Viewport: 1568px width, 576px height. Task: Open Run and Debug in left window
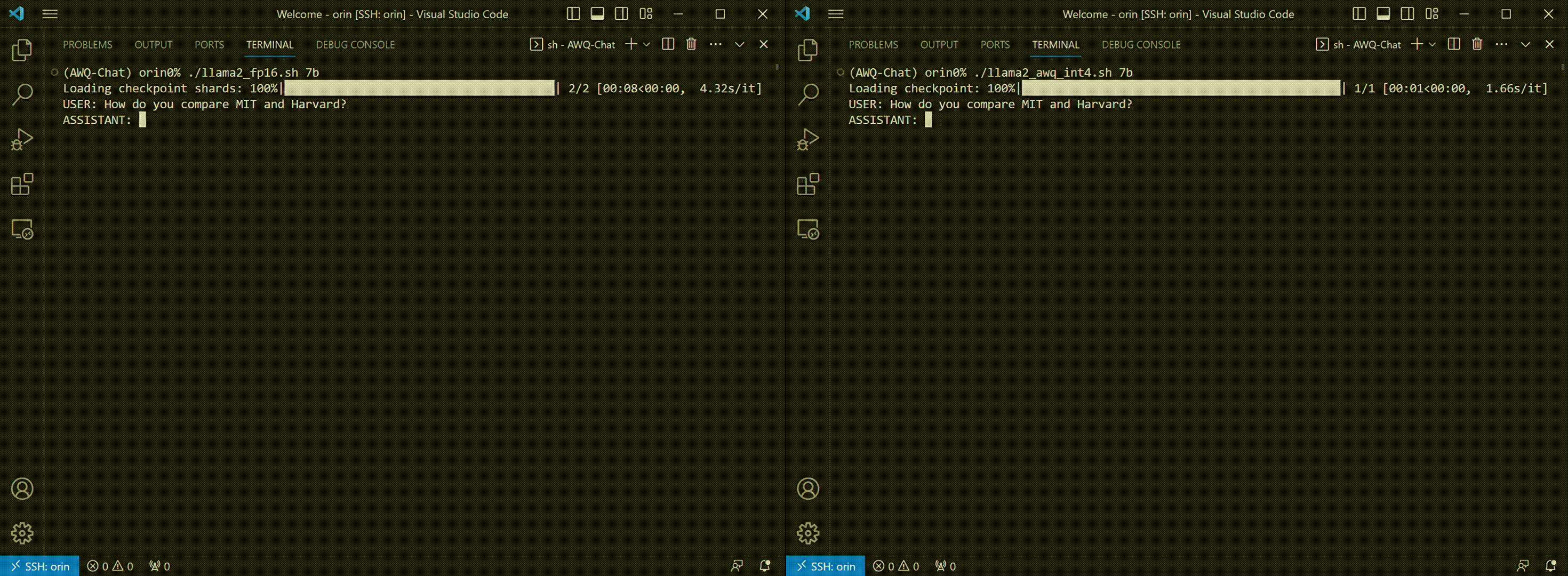pyautogui.click(x=22, y=139)
